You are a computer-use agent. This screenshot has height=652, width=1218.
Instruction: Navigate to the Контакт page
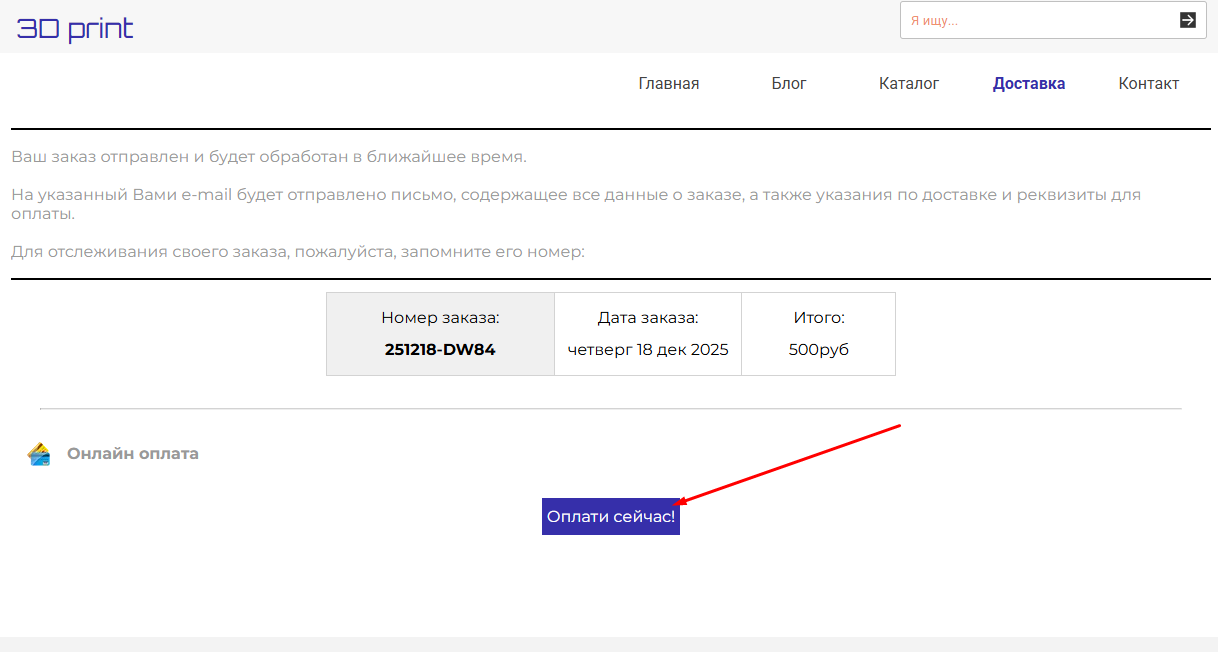(1148, 84)
